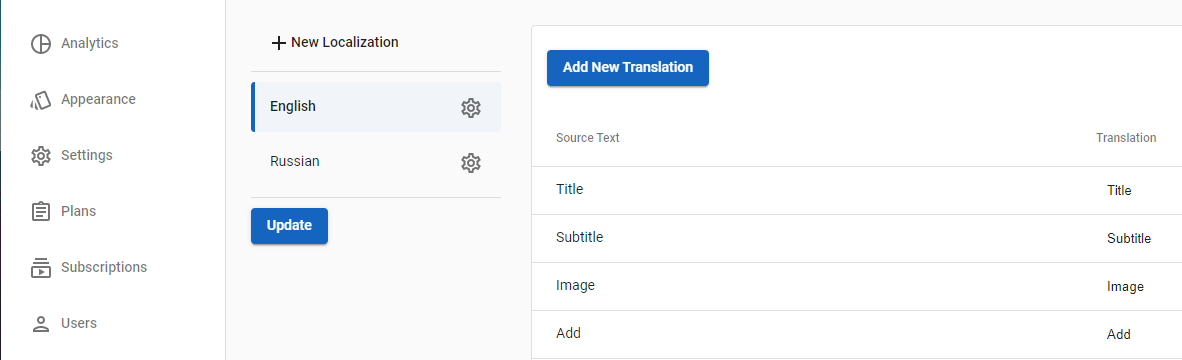Viewport: 1182px width, 360px height.
Task: Click the plus icon for New Localization
Action: click(x=278, y=43)
